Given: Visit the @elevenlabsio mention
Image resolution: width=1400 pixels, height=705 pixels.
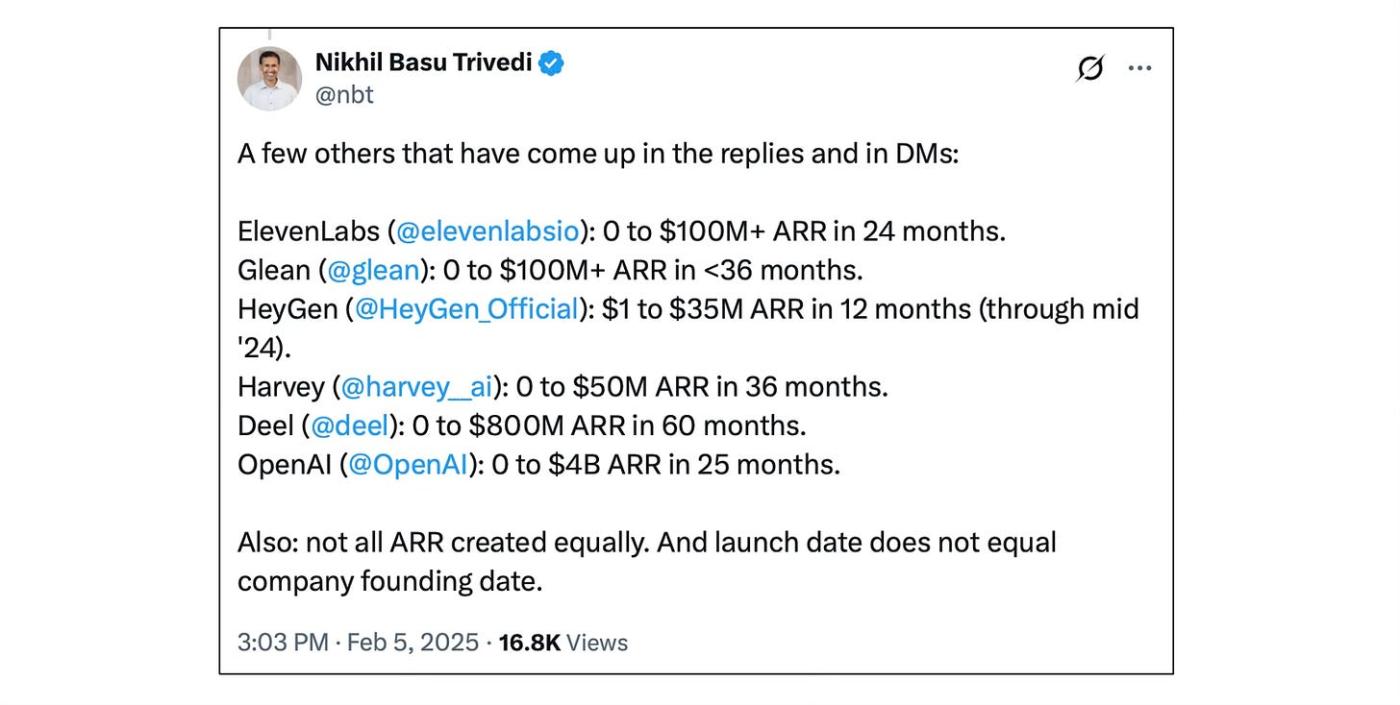Looking at the screenshot, I should click(x=488, y=232).
